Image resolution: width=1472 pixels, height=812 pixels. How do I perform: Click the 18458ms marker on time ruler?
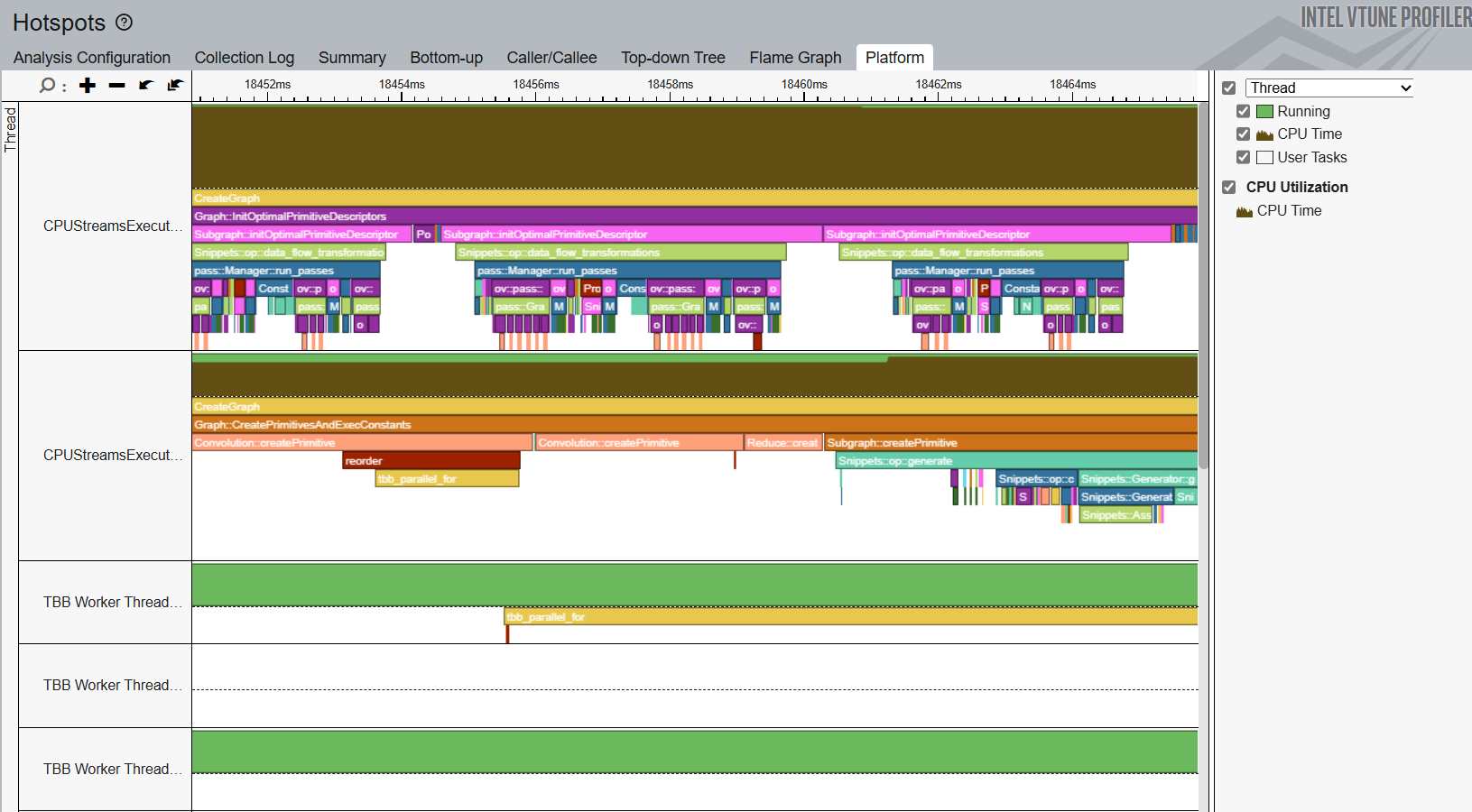(670, 85)
